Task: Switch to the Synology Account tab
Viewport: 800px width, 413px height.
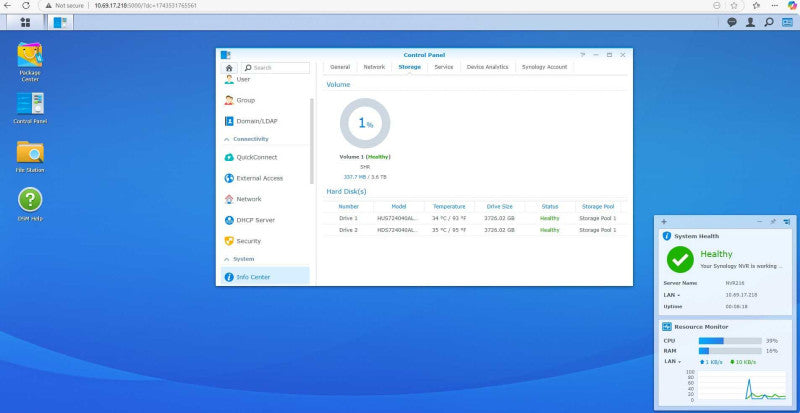Action: point(544,67)
